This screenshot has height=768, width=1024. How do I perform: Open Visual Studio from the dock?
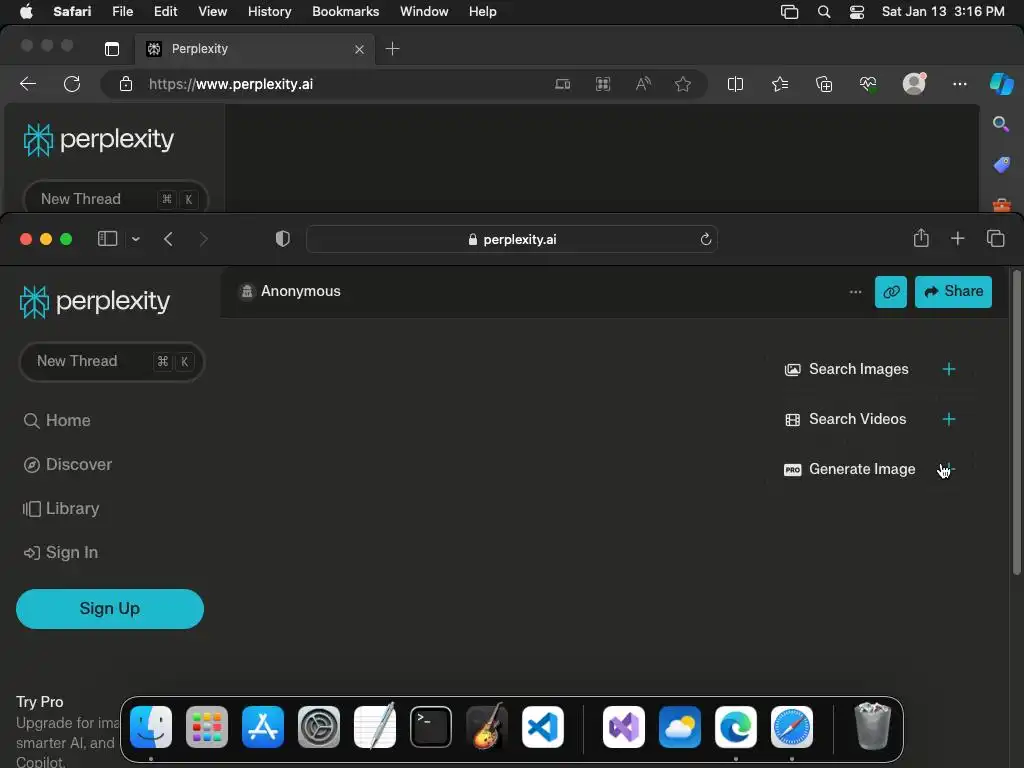point(624,727)
